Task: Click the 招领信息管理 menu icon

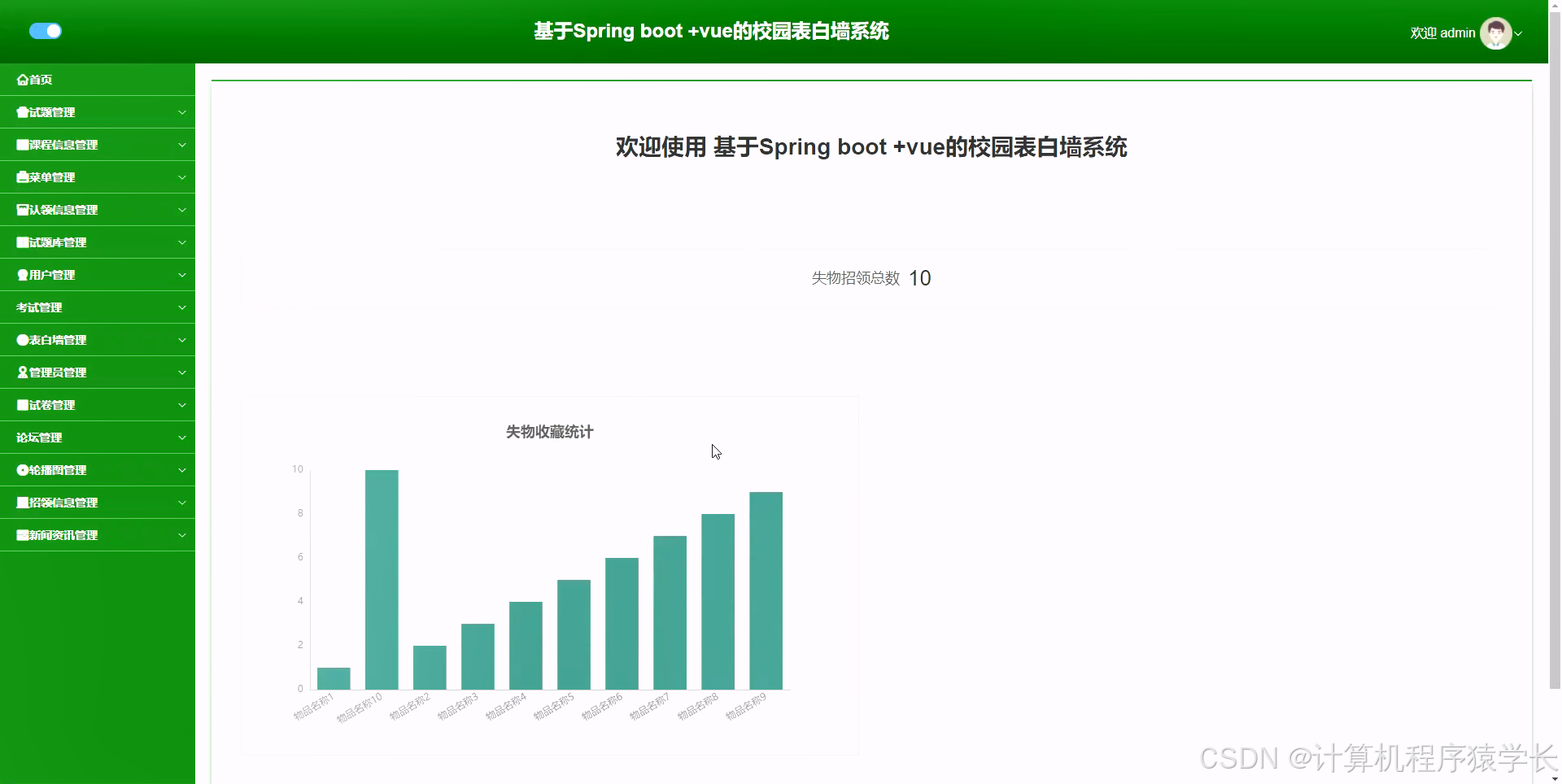Action: coord(23,503)
